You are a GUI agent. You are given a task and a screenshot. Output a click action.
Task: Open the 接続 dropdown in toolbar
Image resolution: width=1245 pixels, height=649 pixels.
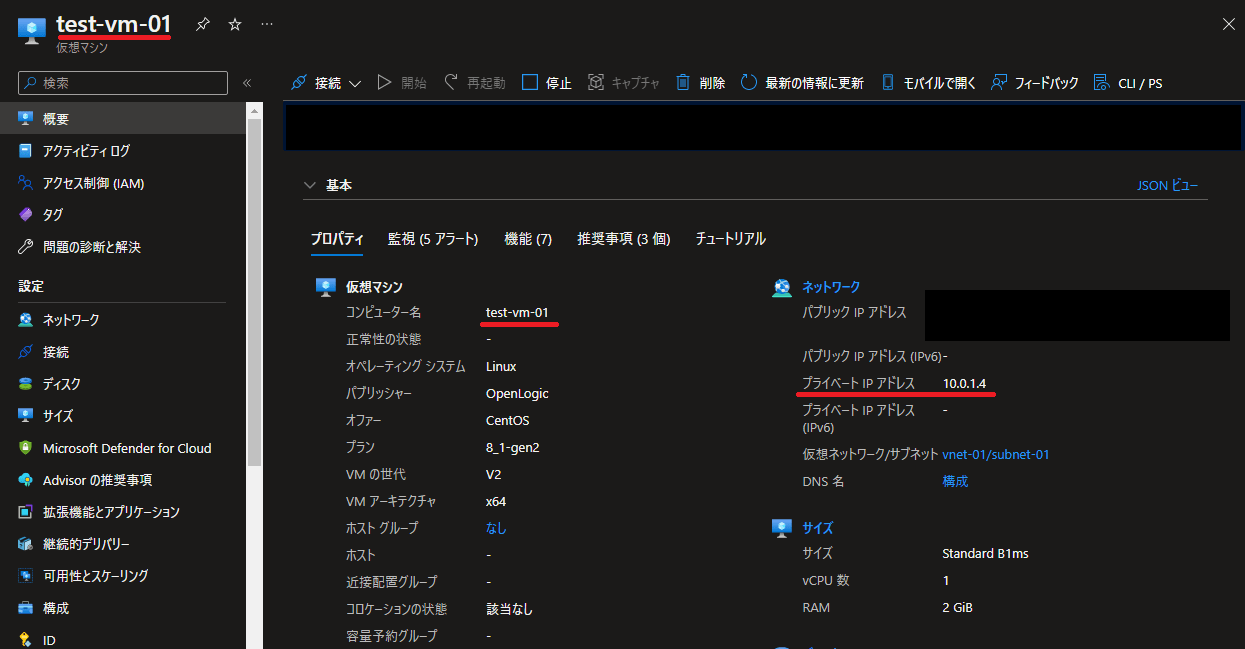(326, 83)
